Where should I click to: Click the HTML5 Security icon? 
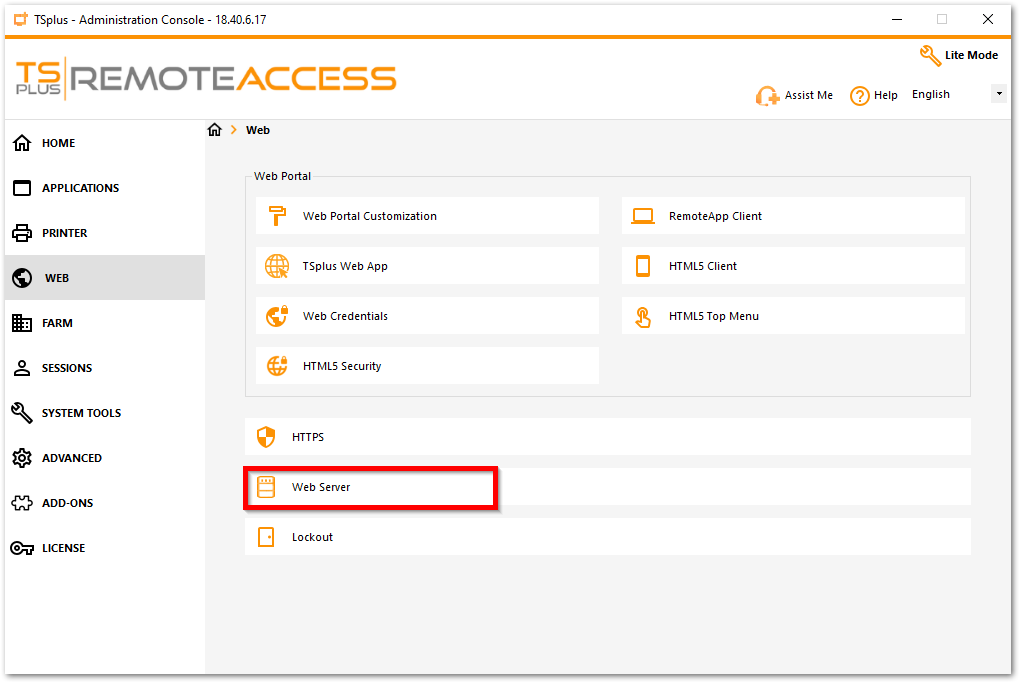pyautogui.click(x=277, y=366)
